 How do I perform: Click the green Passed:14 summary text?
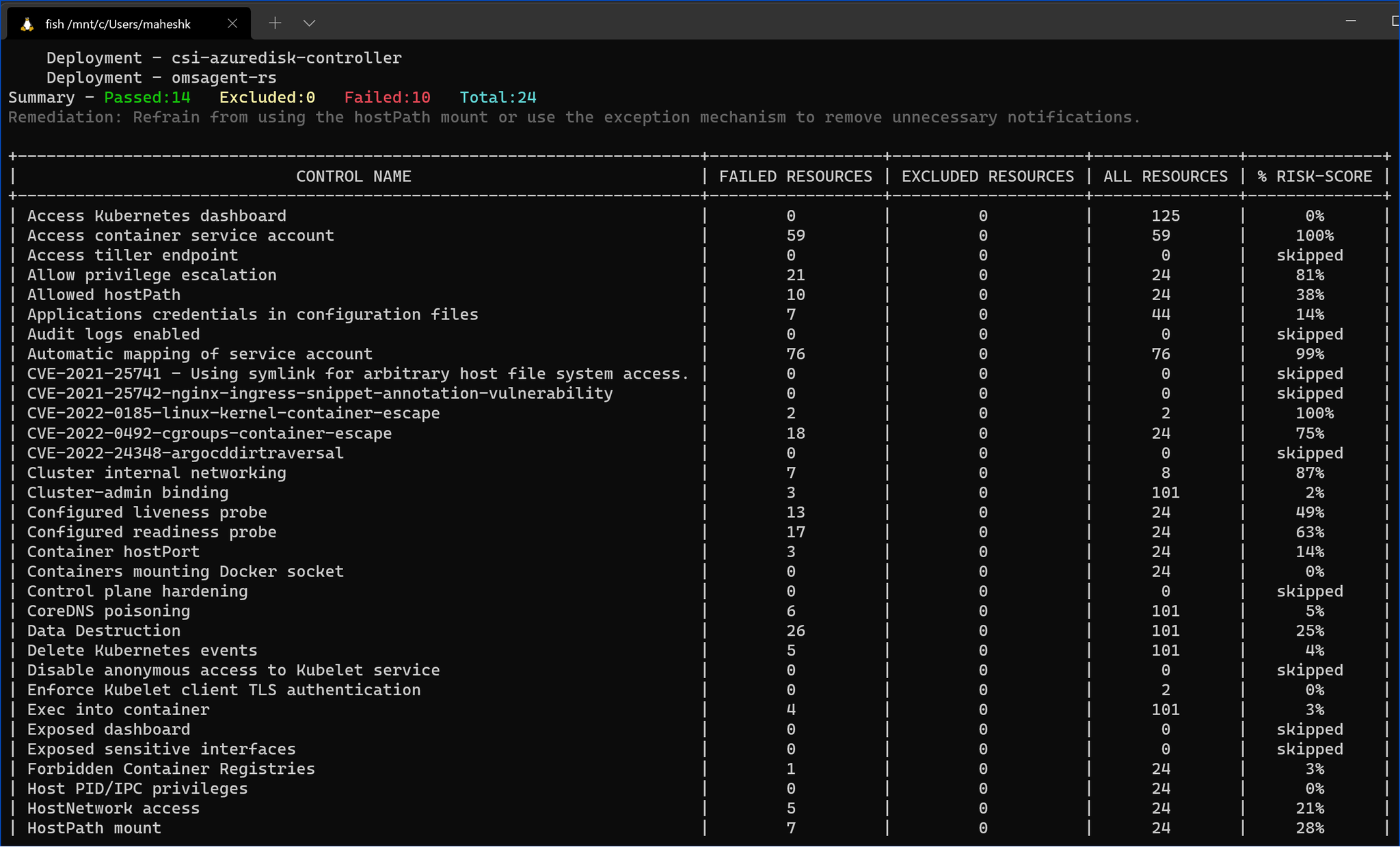pos(148,97)
